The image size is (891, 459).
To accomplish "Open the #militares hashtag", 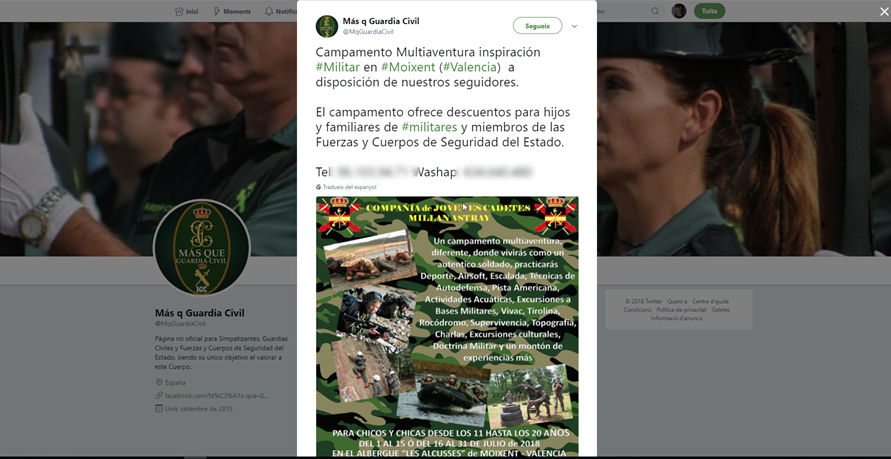I will coord(429,127).
